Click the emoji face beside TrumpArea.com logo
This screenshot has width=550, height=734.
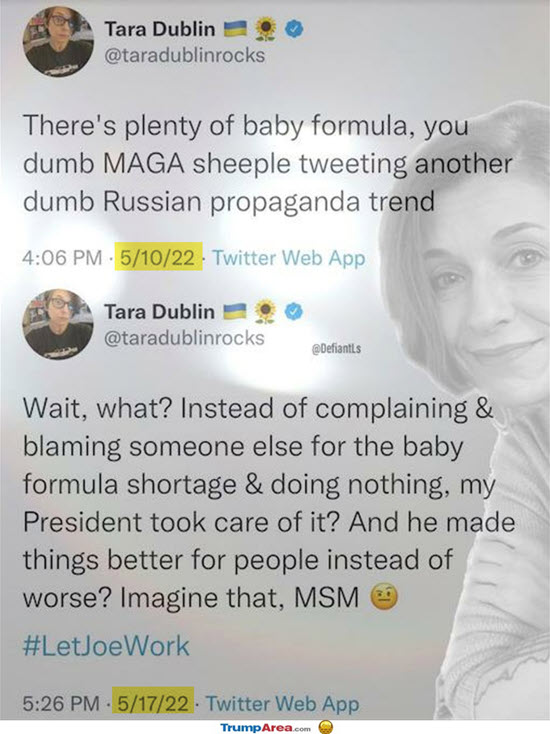tap(326, 727)
